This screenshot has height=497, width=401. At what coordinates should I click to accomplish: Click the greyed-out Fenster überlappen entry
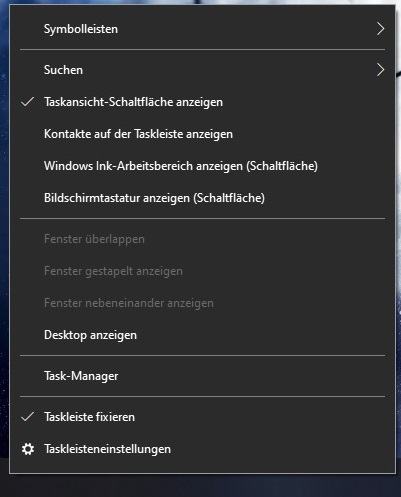coord(202,239)
